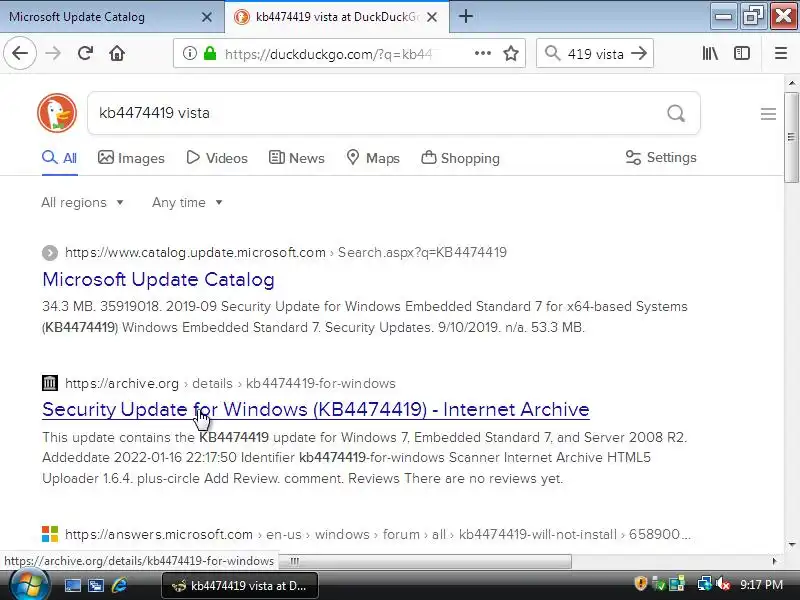The width and height of the screenshot is (800, 600).
Task: Bookmark this page with the star
Action: [x=511, y=53]
